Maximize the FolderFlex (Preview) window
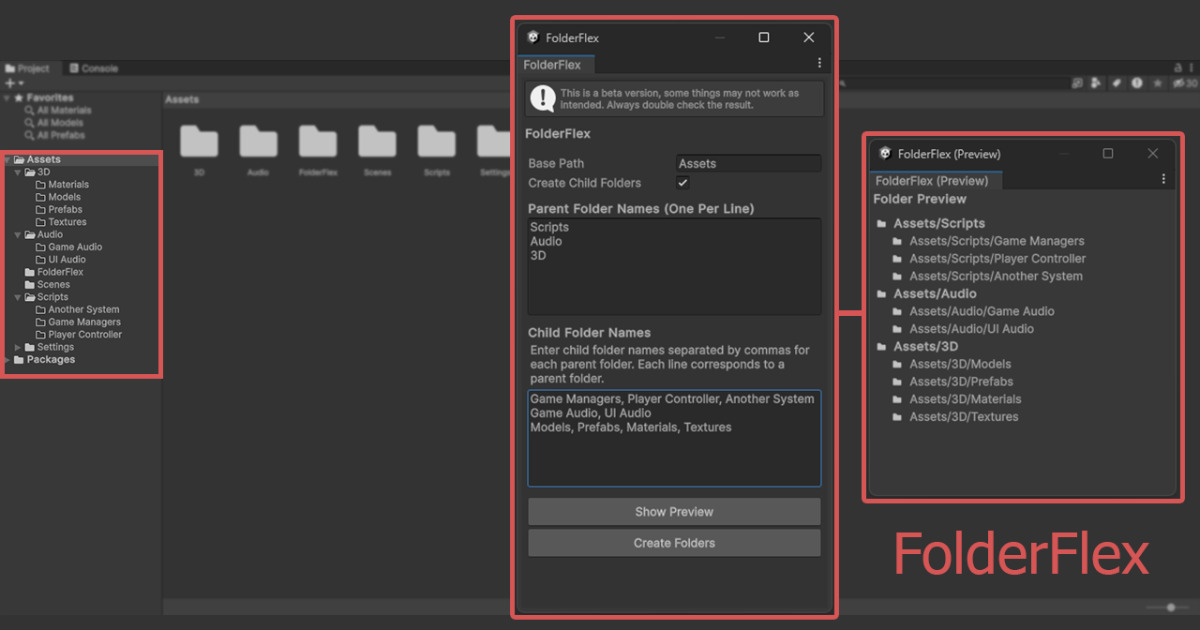Image resolution: width=1200 pixels, height=630 pixels. coord(1108,153)
